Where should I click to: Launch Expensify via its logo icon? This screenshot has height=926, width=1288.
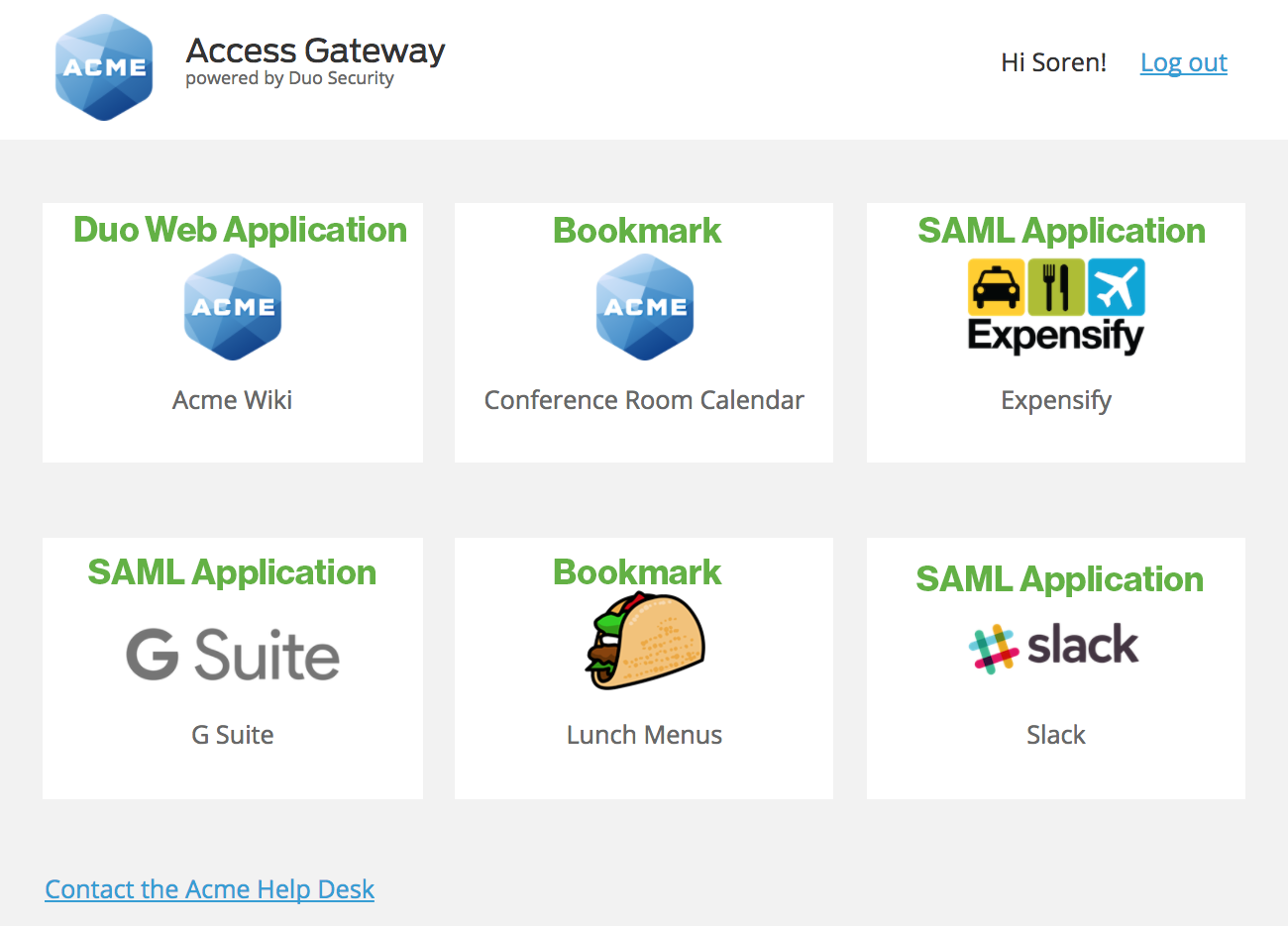tap(1055, 307)
